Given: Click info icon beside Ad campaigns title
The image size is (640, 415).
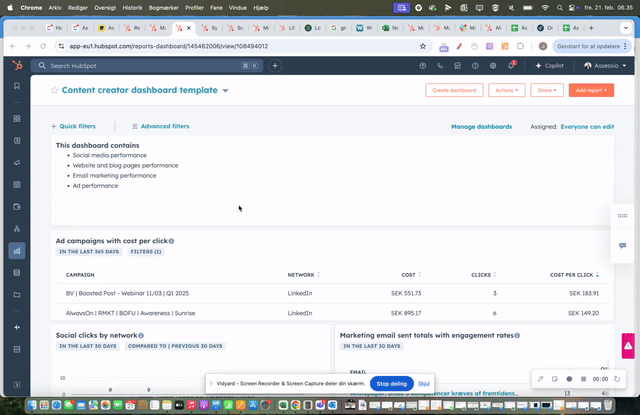Looking at the screenshot, I should click(x=171, y=241).
